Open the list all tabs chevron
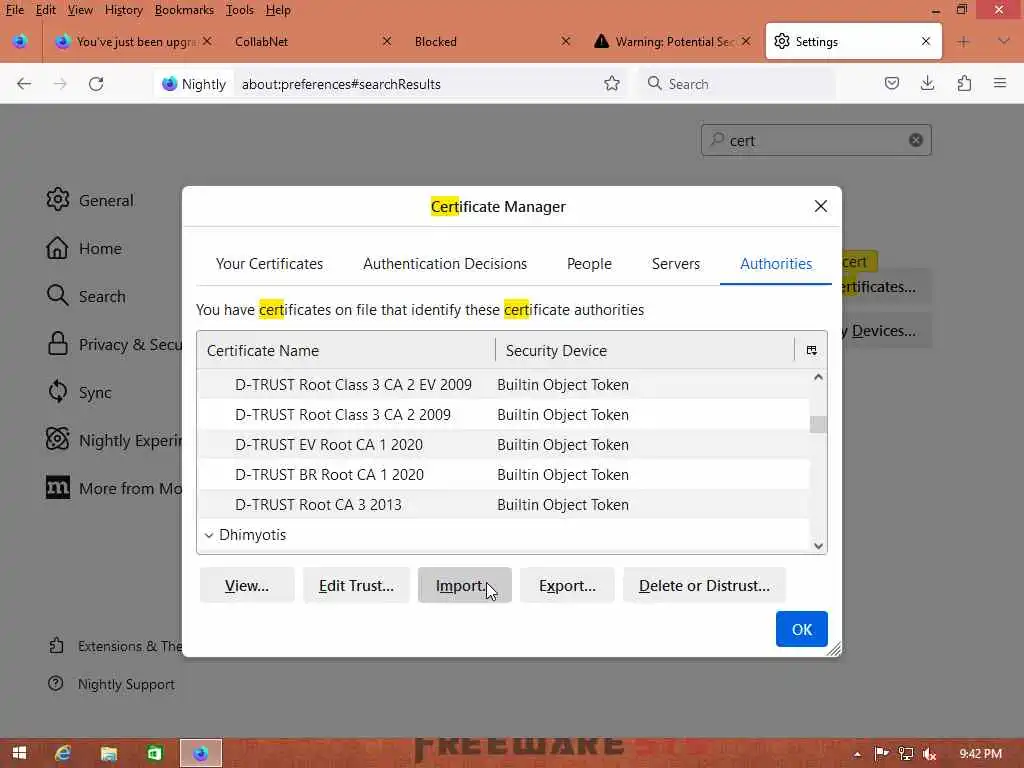The image size is (1024, 768). (x=1004, y=41)
